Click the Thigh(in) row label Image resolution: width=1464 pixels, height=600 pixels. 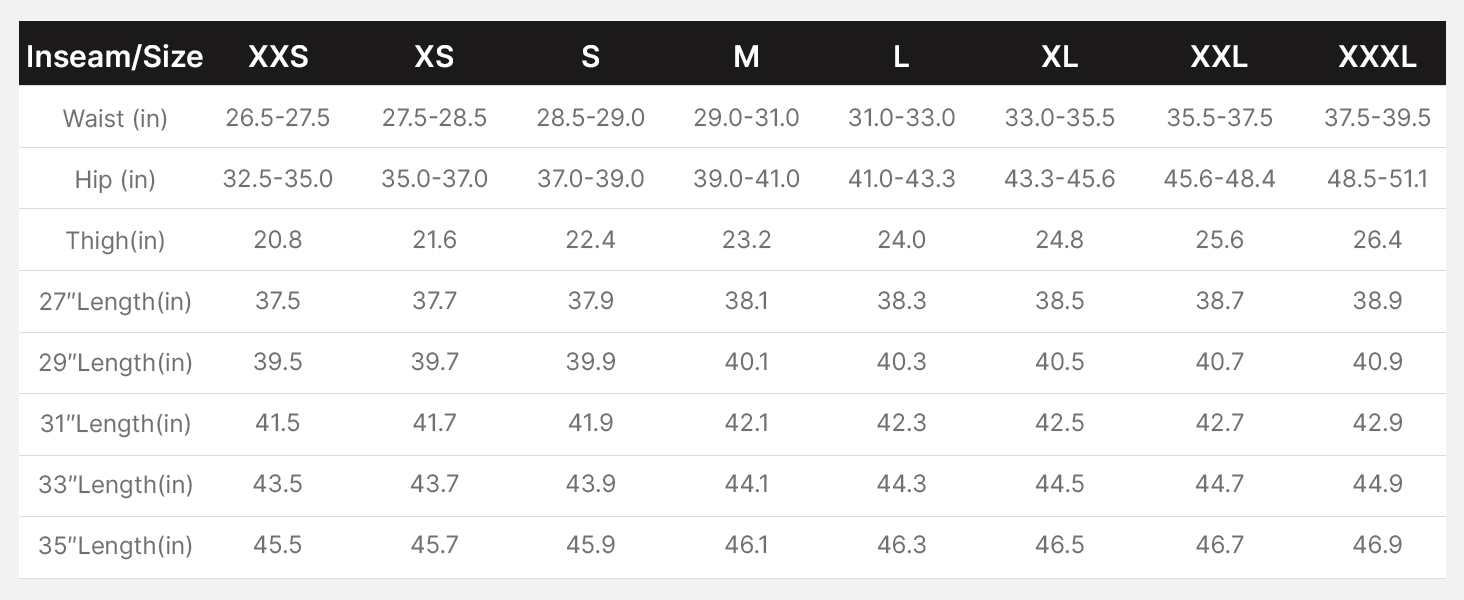pos(115,241)
